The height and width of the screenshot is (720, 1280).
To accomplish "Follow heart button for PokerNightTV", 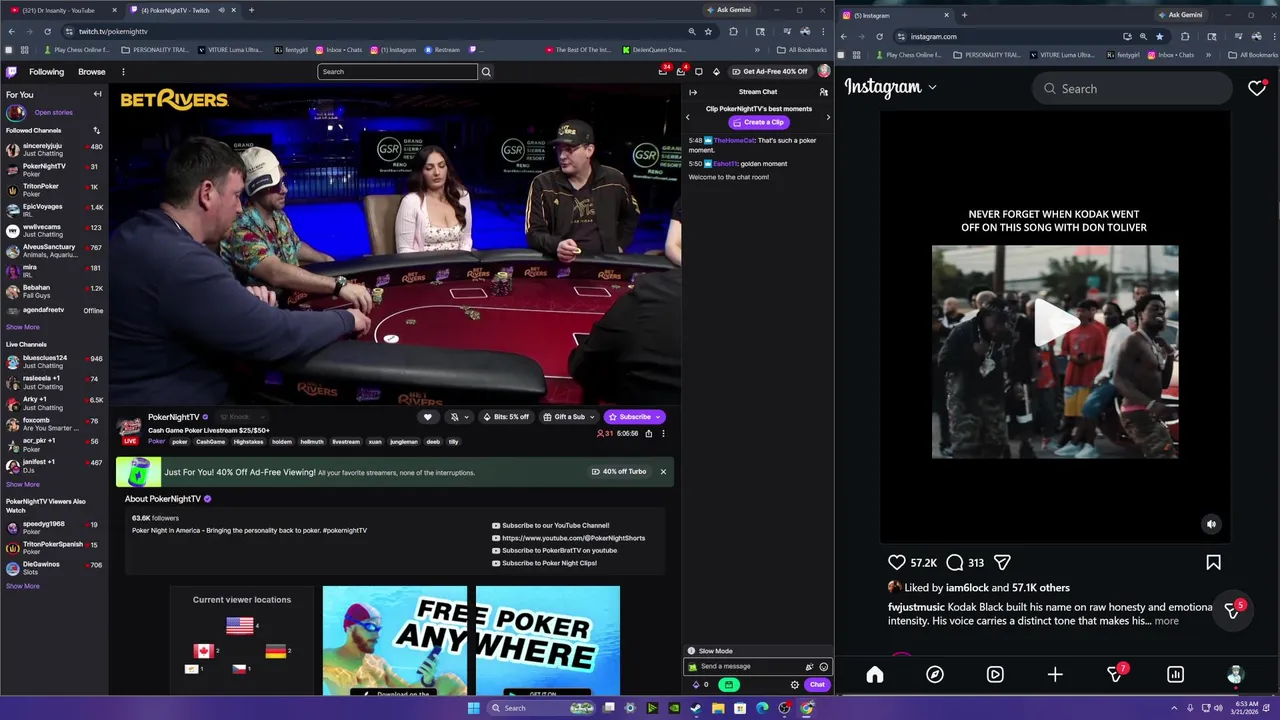I will click(428, 417).
